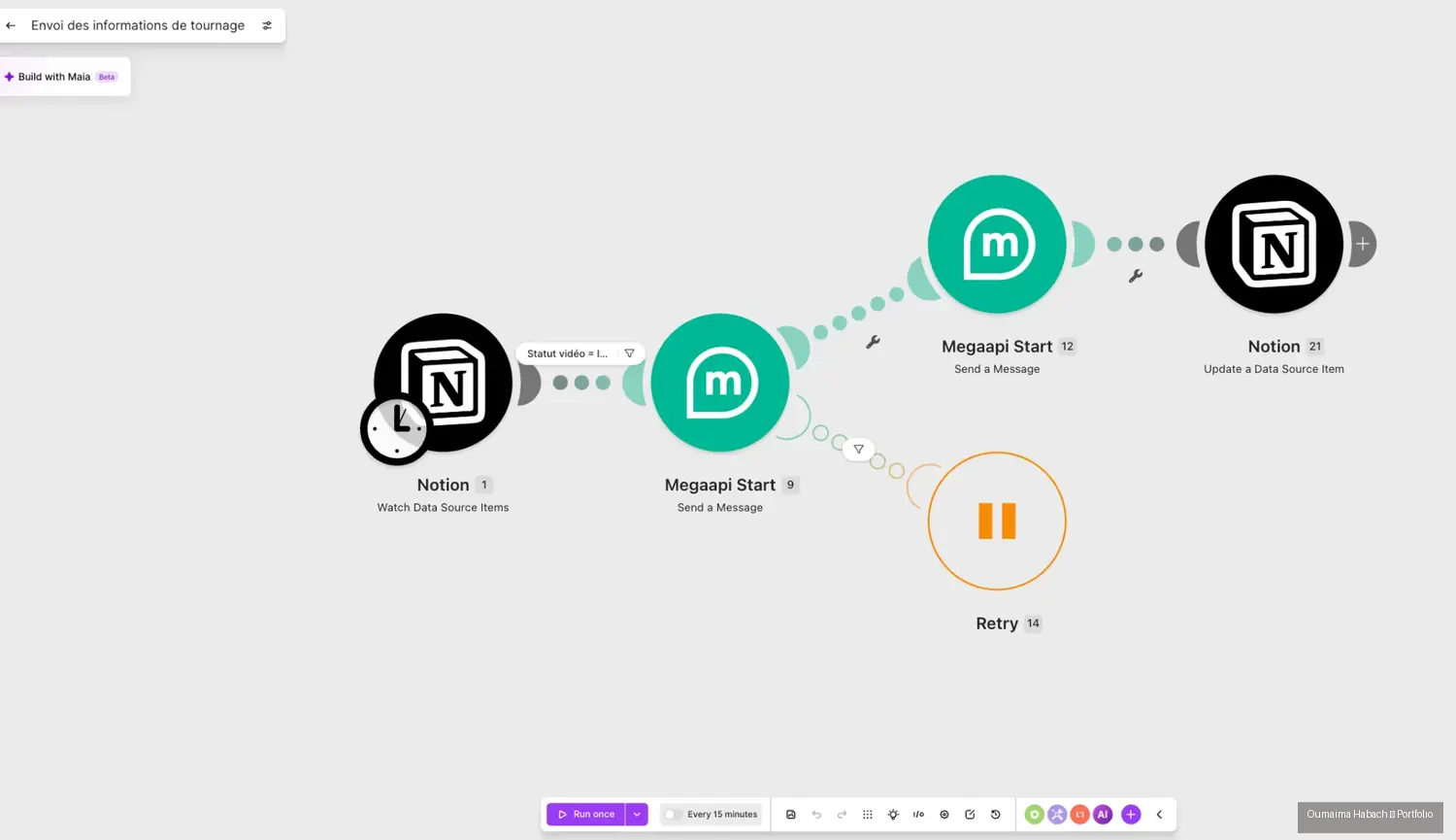Click the 'Megaapi Start' label of module 9

tap(720, 485)
